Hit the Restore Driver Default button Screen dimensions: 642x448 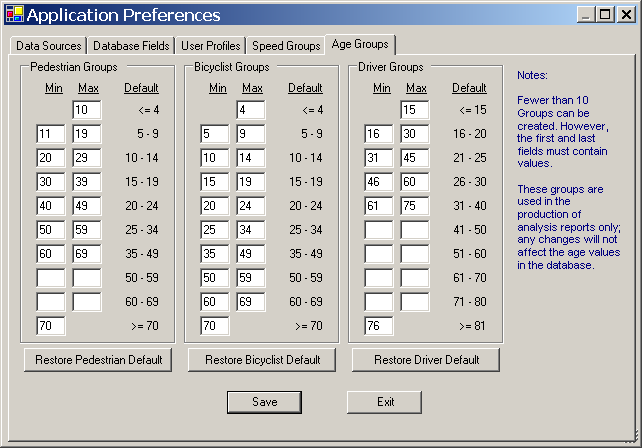[425, 360]
